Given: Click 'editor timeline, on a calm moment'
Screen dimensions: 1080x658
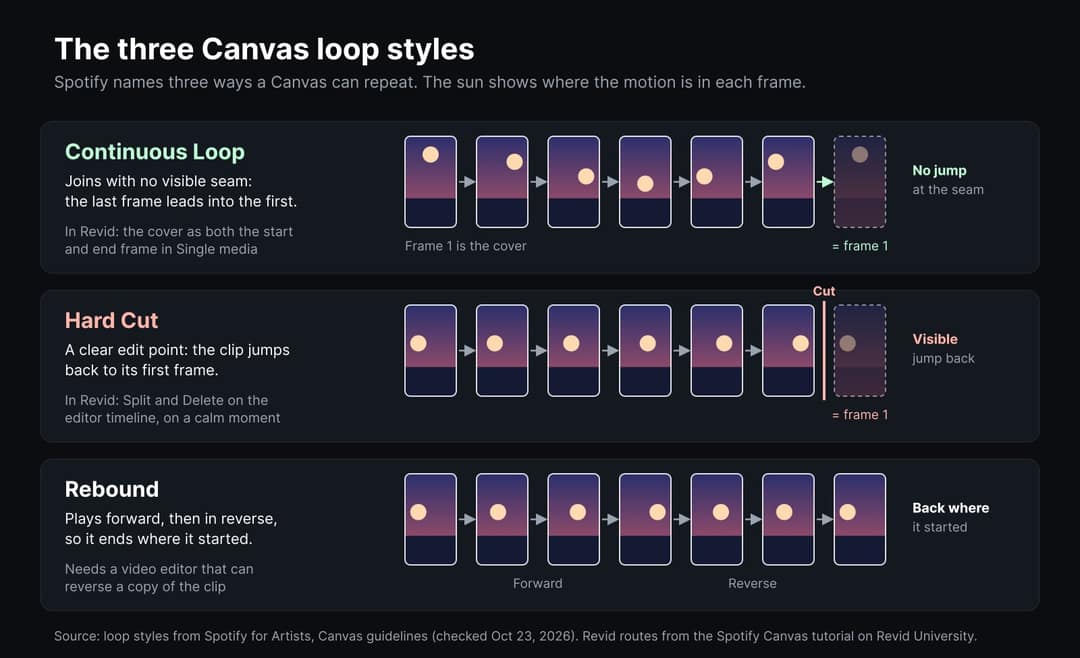Looking at the screenshot, I should click(x=172, y=418).
